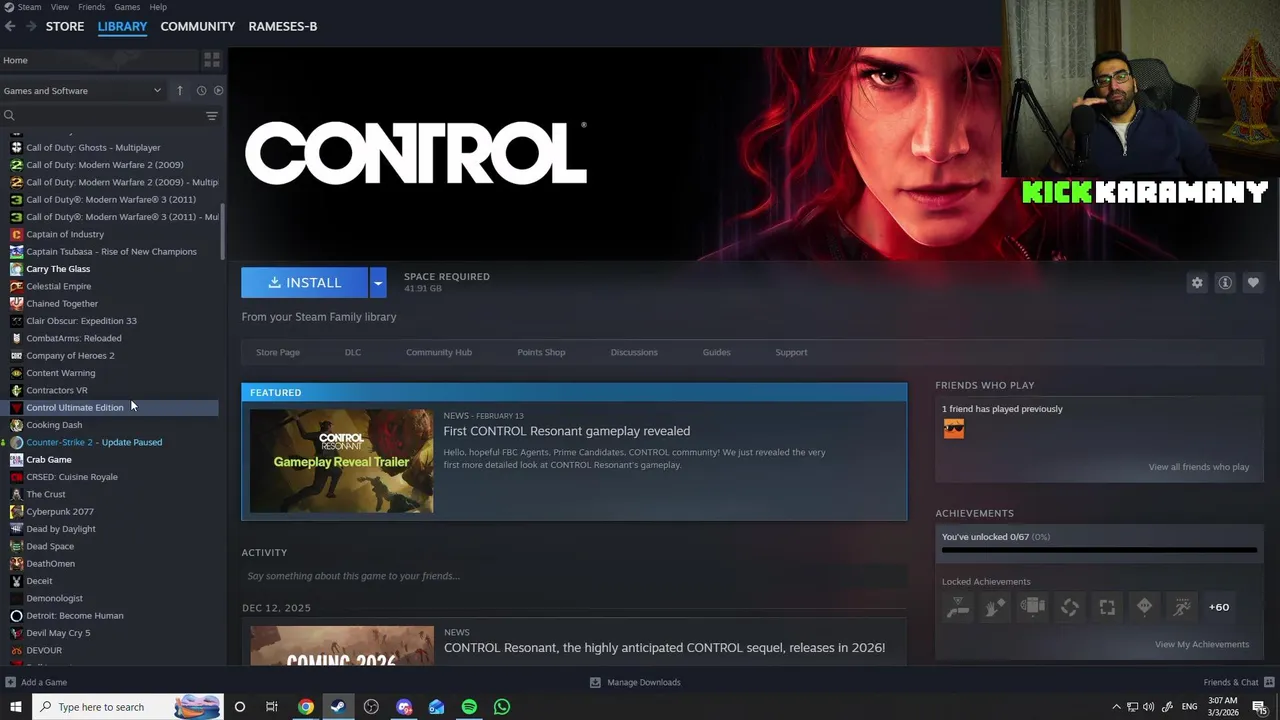1280x720 pixels.
Task: Open the Community Hub link
Action: (x=439, y=352)
